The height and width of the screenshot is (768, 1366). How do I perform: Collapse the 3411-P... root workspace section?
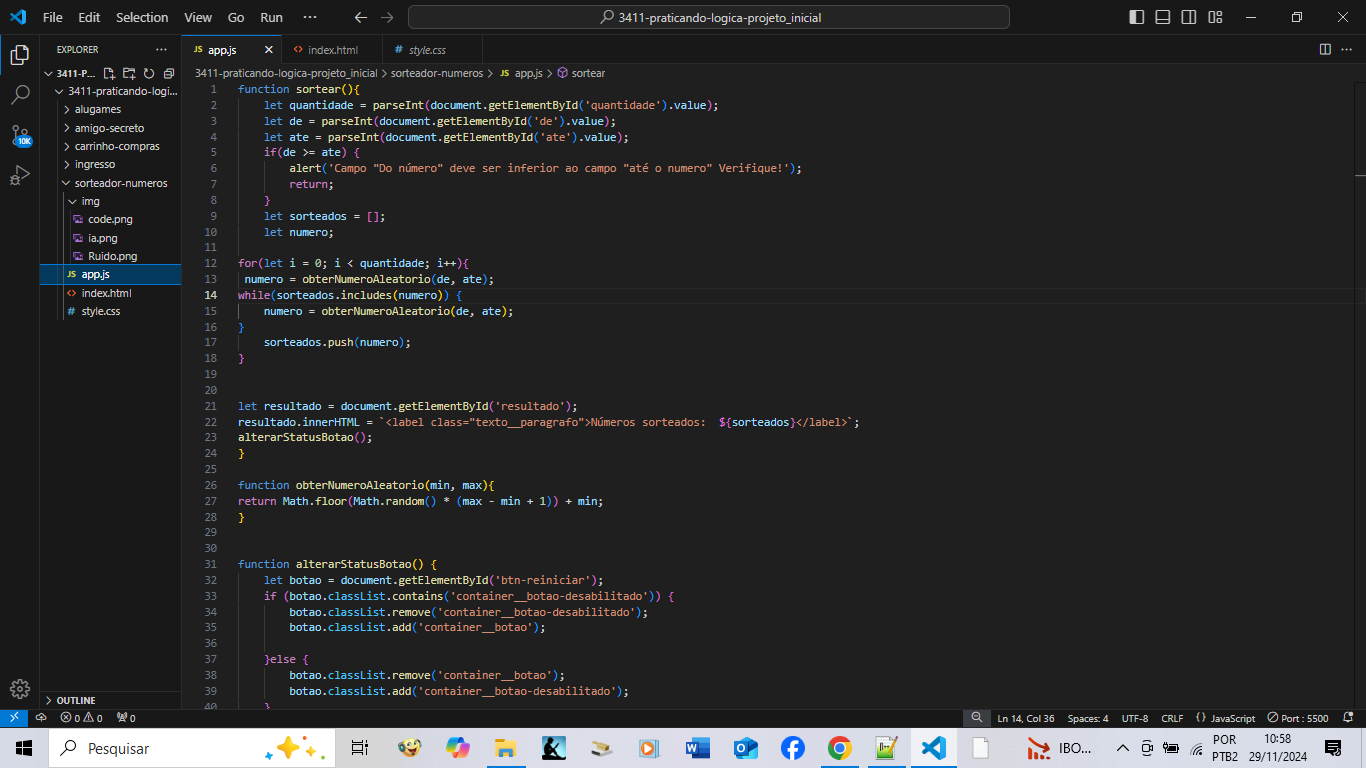click(71, 73)
